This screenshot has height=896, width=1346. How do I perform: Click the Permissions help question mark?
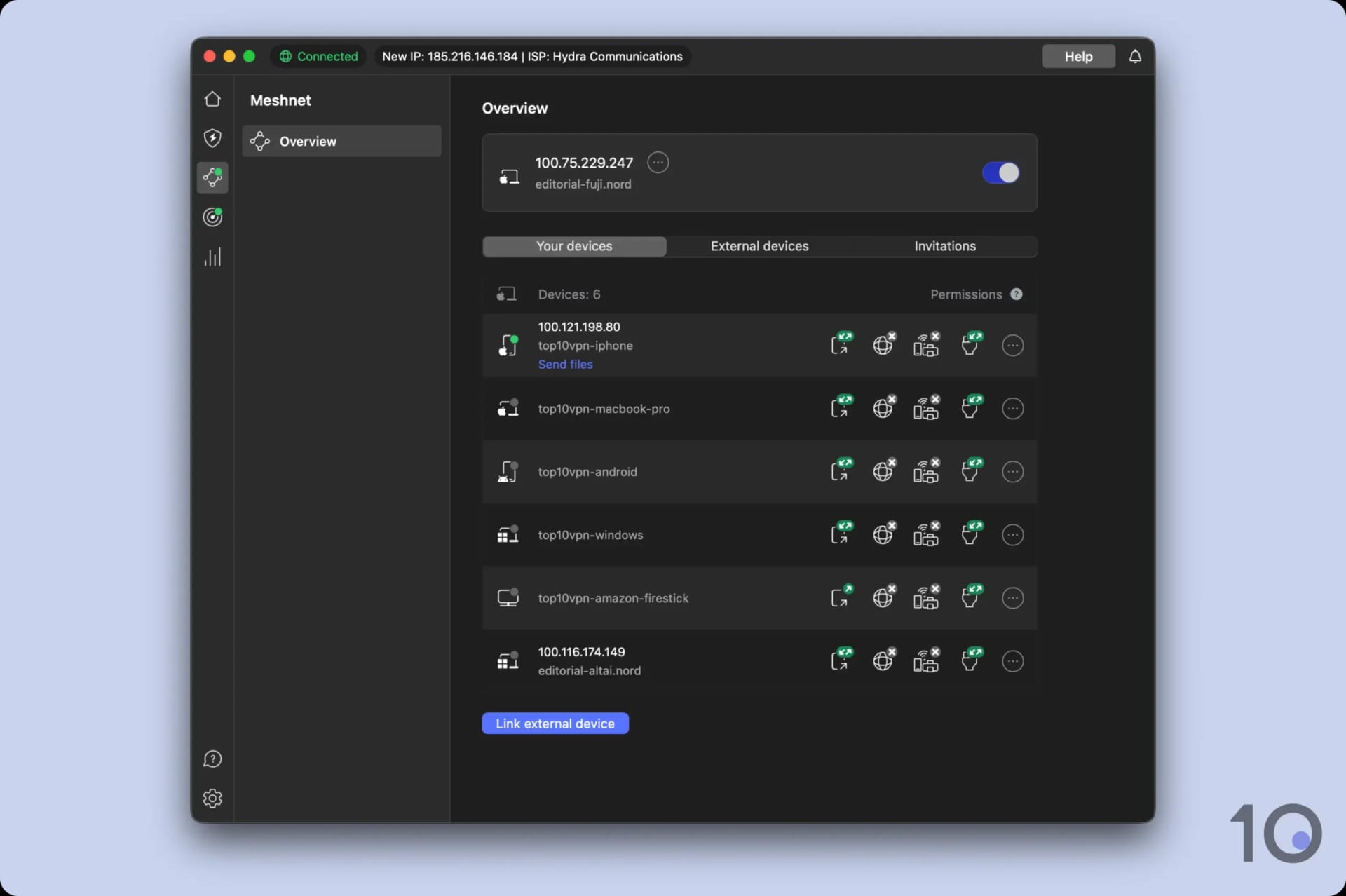tap(1017, 294)
